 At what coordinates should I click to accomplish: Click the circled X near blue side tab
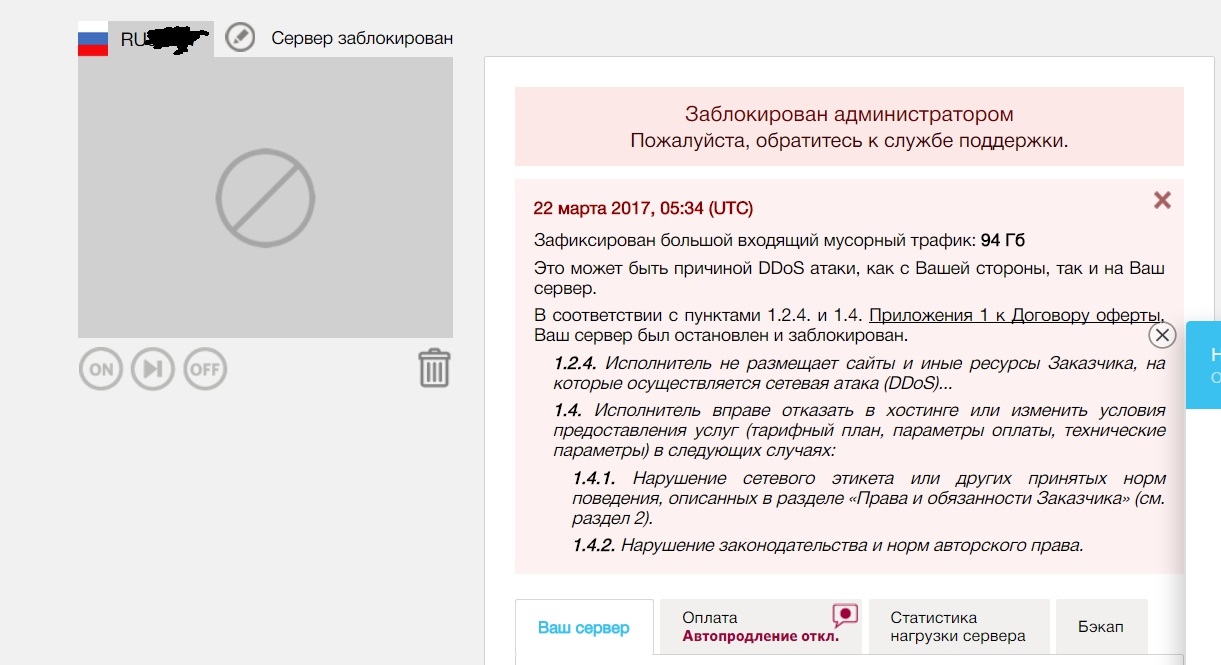click(x=1162, y=334)
